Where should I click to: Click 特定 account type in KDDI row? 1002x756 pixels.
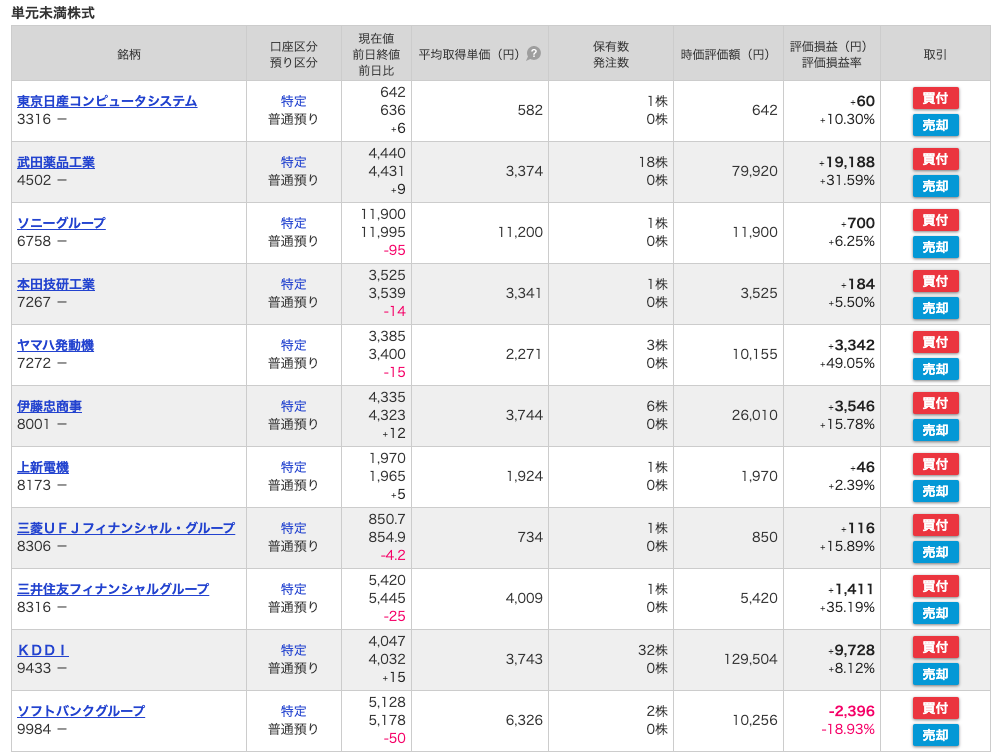[x=293, y=650]
